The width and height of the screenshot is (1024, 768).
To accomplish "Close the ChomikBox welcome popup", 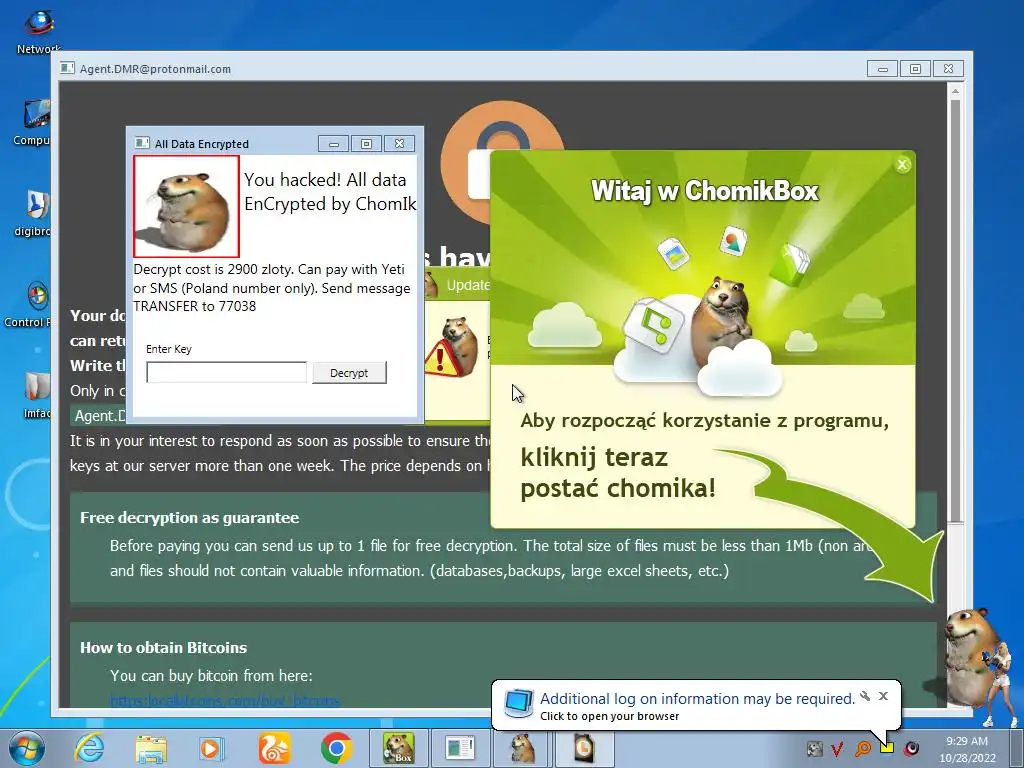I will point(902,165).
